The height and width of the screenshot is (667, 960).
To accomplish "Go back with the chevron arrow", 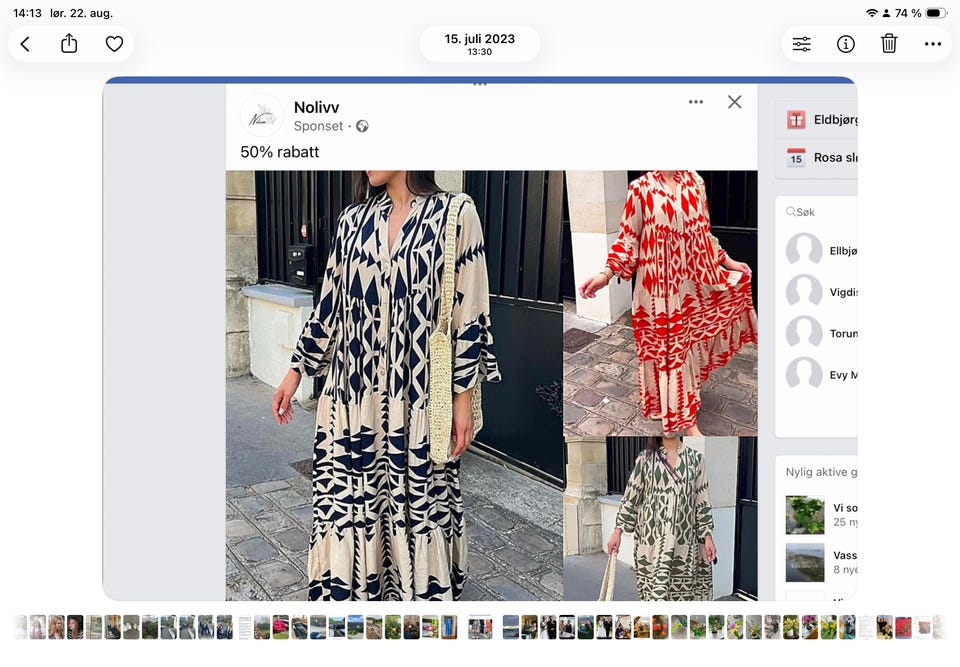I will tap(25, 44).
